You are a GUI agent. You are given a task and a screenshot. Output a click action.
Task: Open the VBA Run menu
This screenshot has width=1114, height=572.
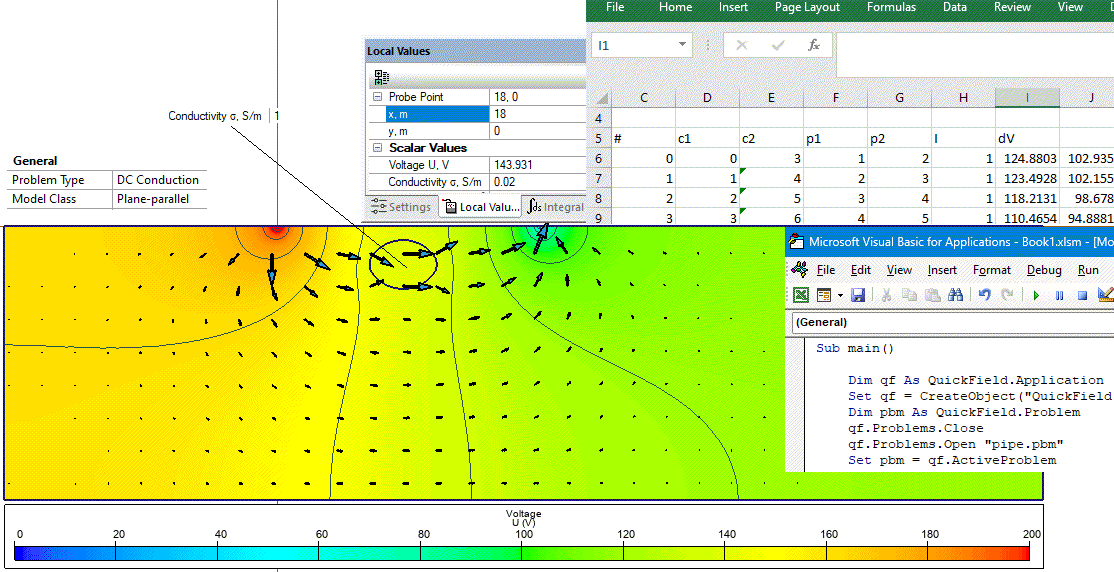pyautogui.click(x=1088, y=270)
